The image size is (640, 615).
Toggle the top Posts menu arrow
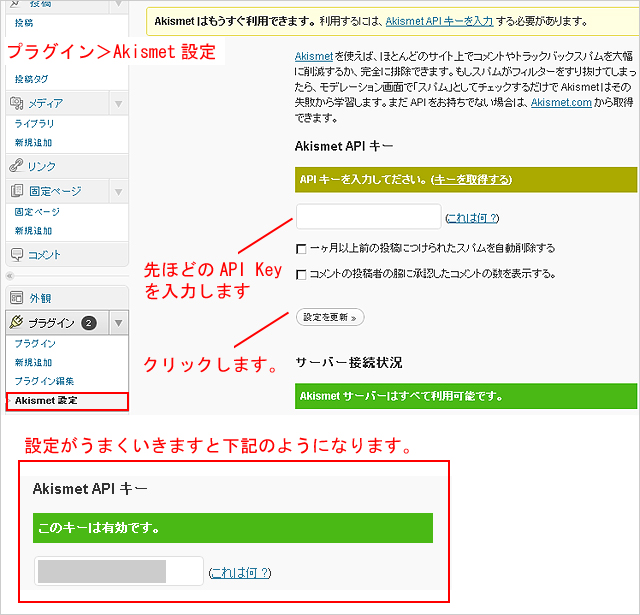tap(118, 5)
